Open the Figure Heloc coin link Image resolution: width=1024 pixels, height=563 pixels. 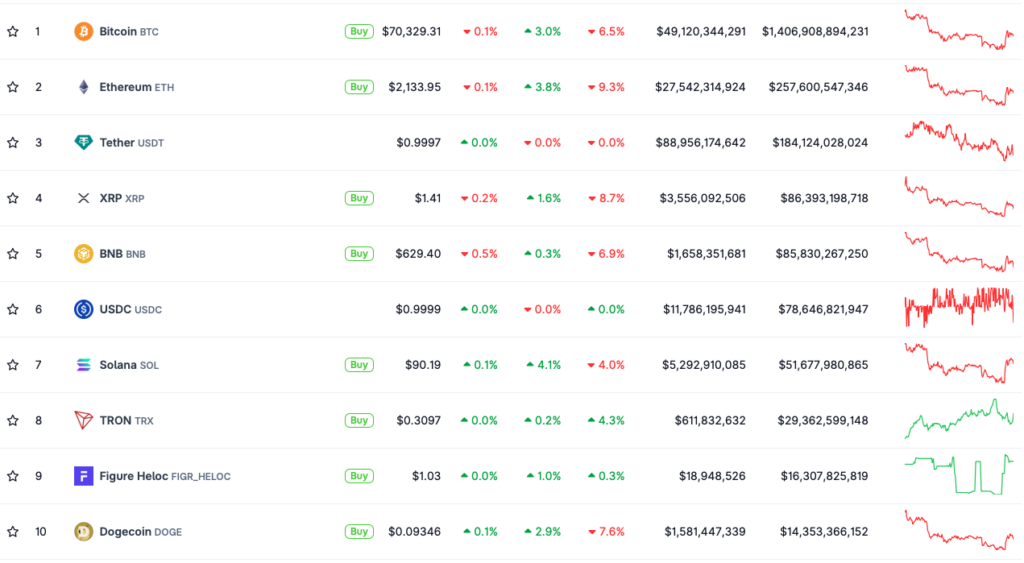coord(164,476)
